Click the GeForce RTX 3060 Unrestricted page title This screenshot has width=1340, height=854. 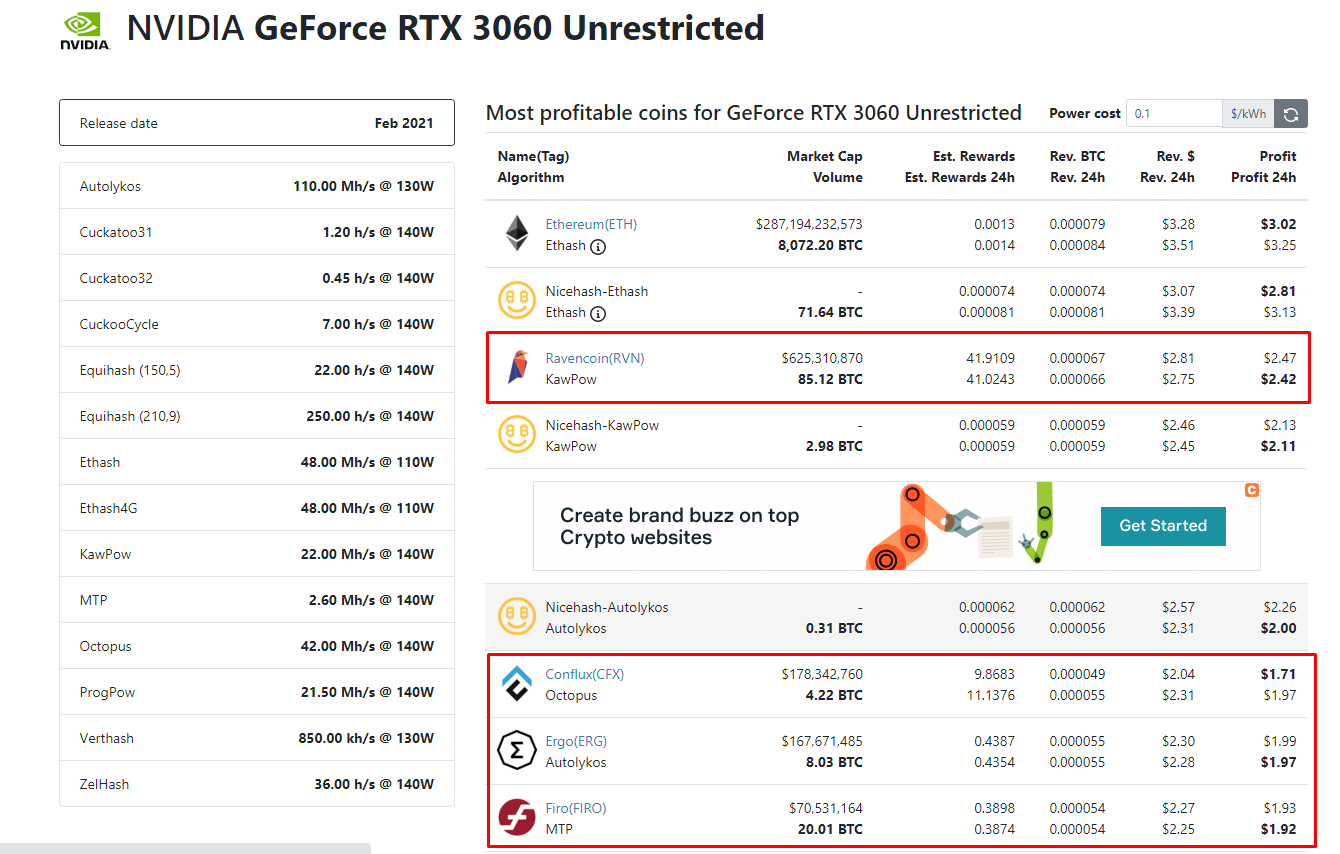(x=446, y=28)
